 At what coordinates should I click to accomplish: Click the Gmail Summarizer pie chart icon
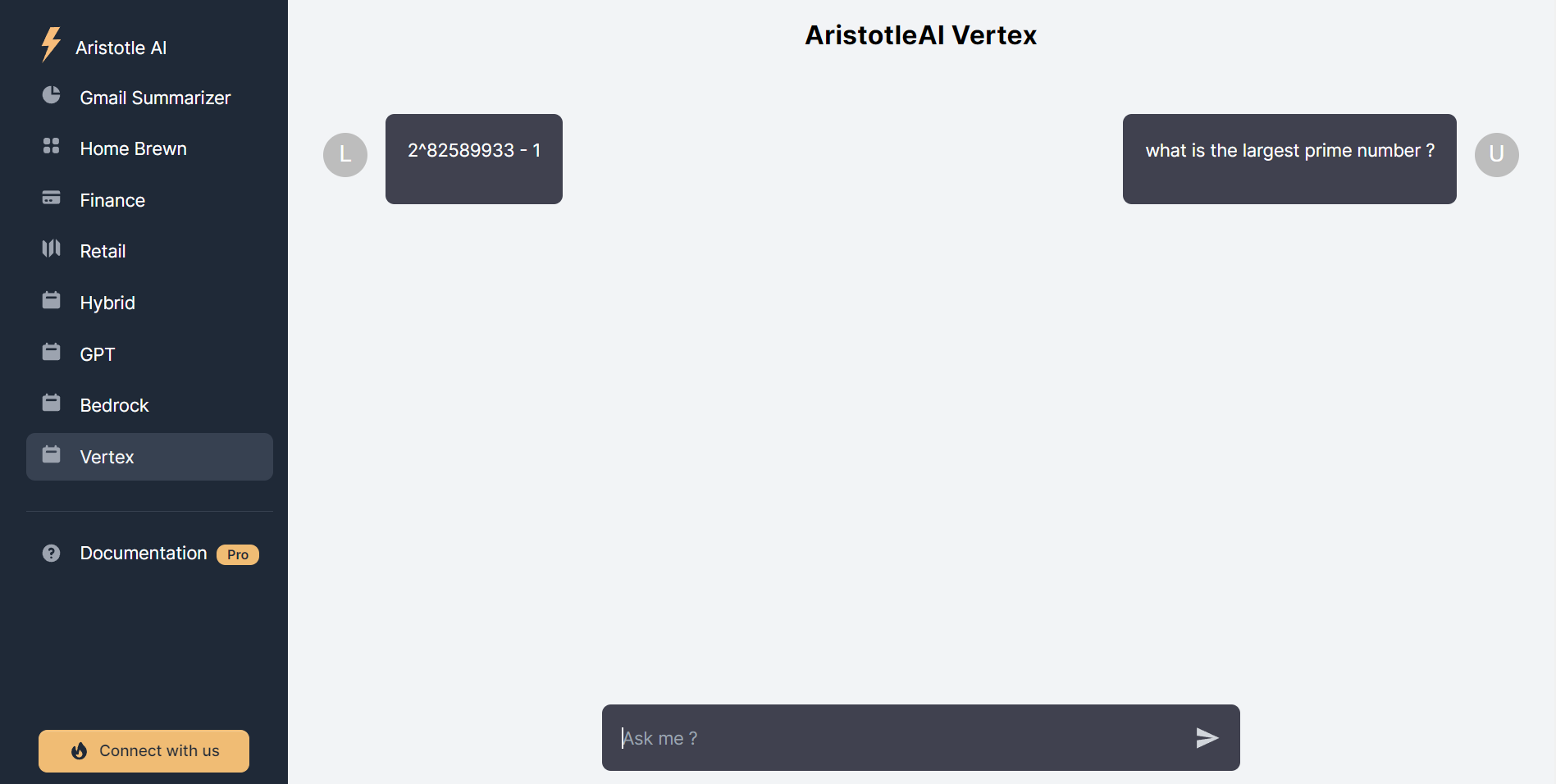pos(51,96)
